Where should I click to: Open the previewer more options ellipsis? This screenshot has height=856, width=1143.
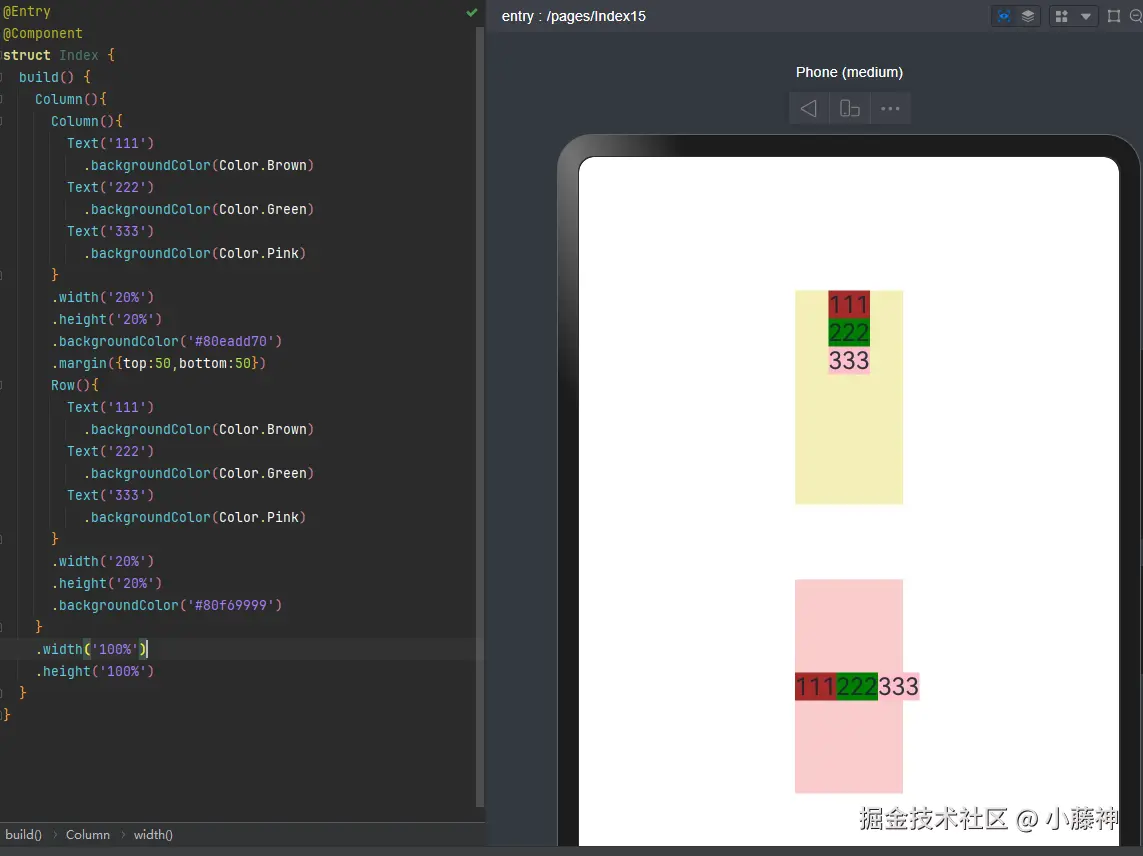click(x=890, y=109)
